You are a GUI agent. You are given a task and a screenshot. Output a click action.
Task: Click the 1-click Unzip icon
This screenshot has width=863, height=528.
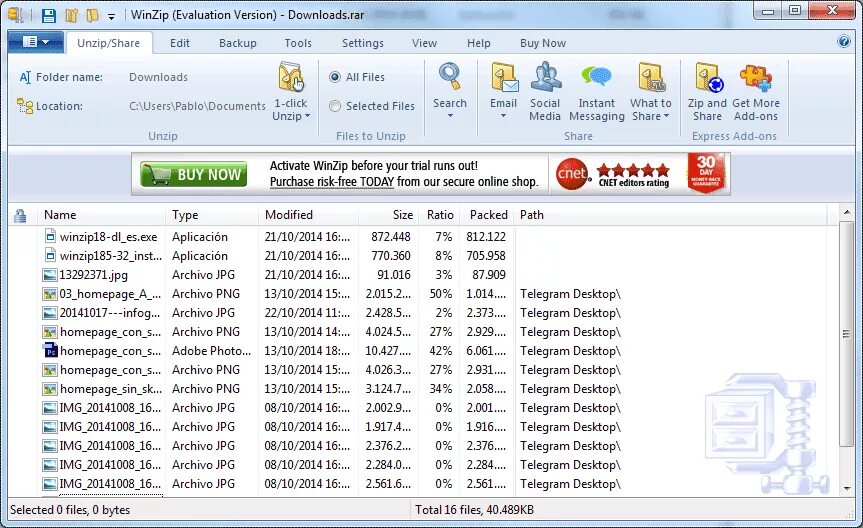pos(291,78)
